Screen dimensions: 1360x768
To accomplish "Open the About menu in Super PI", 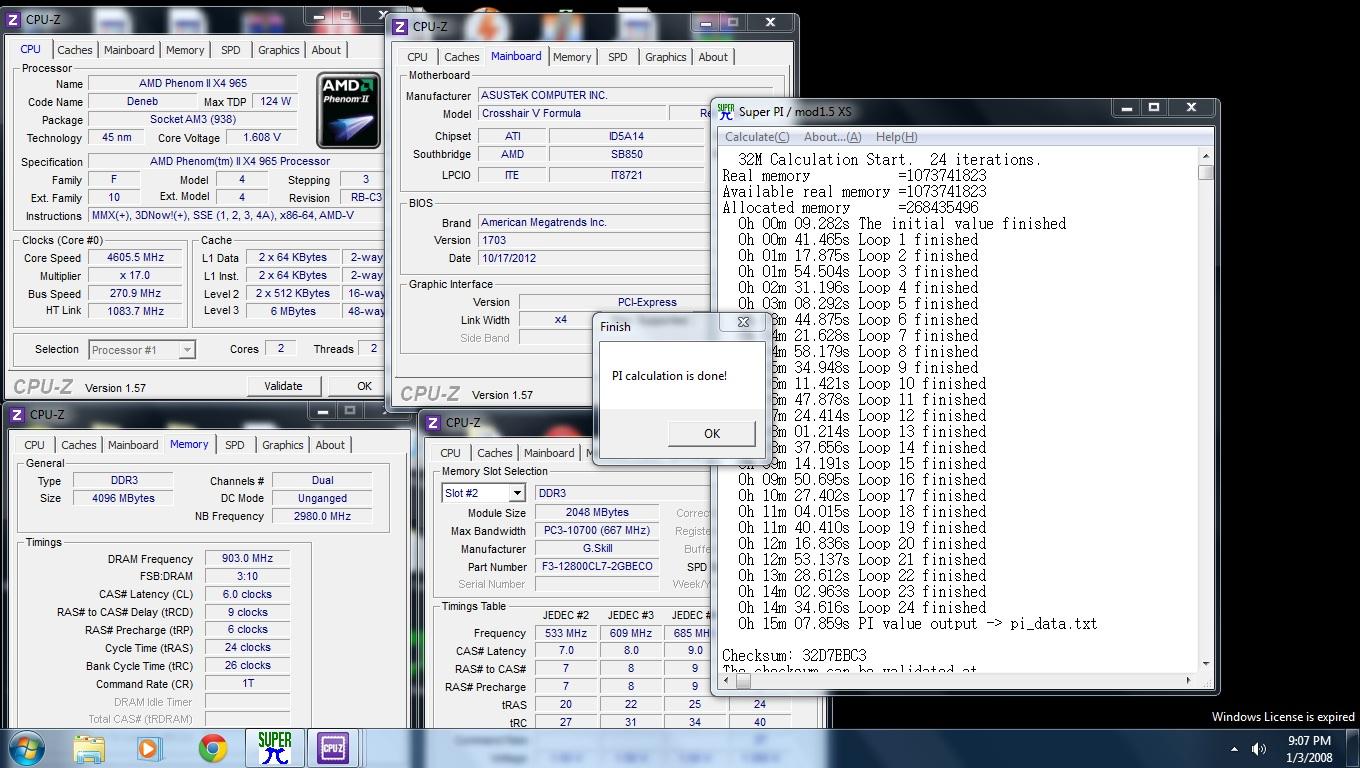I will tap(832, 137).
